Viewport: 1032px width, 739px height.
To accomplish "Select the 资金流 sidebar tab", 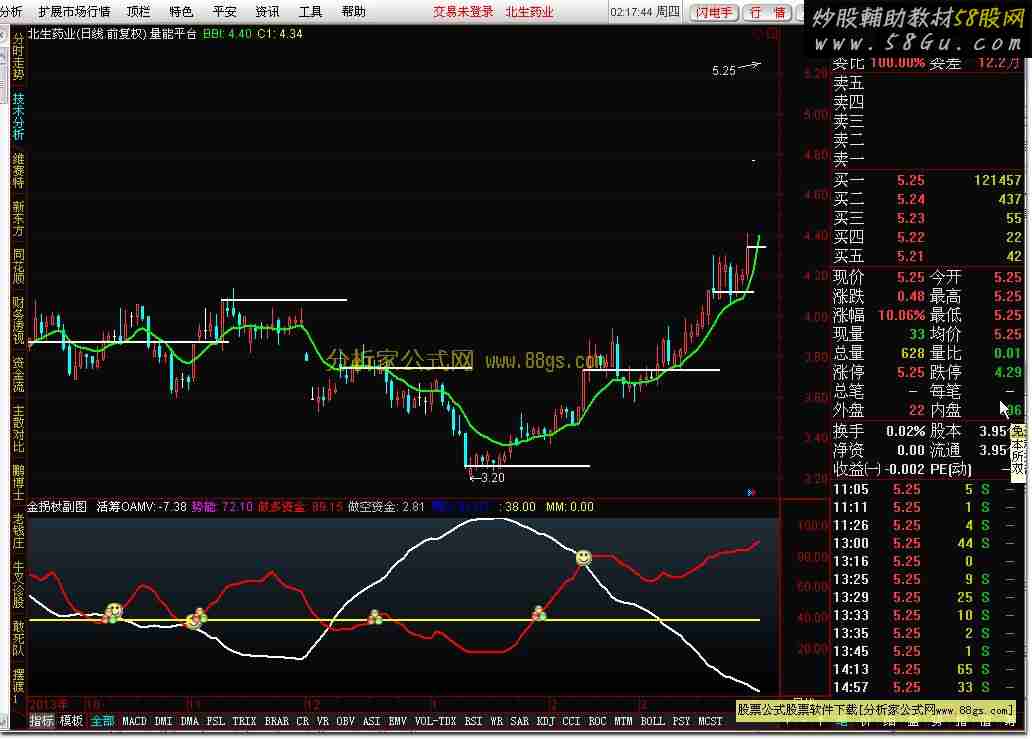I will pos(18,374).
